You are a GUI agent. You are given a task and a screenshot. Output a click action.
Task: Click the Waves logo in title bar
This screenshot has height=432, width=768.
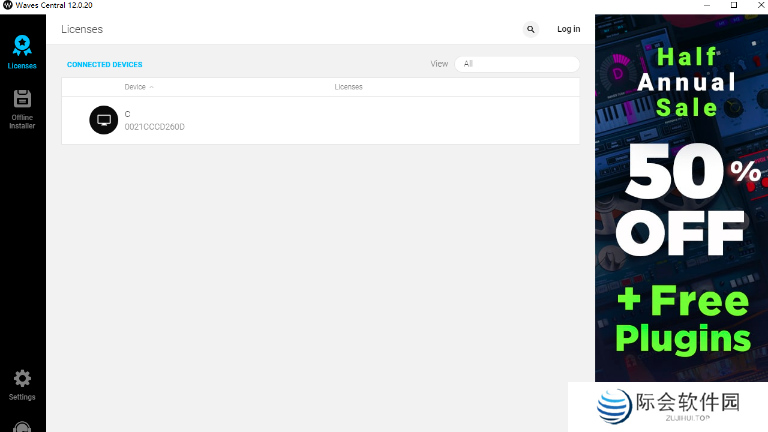(x=8, y=6)
